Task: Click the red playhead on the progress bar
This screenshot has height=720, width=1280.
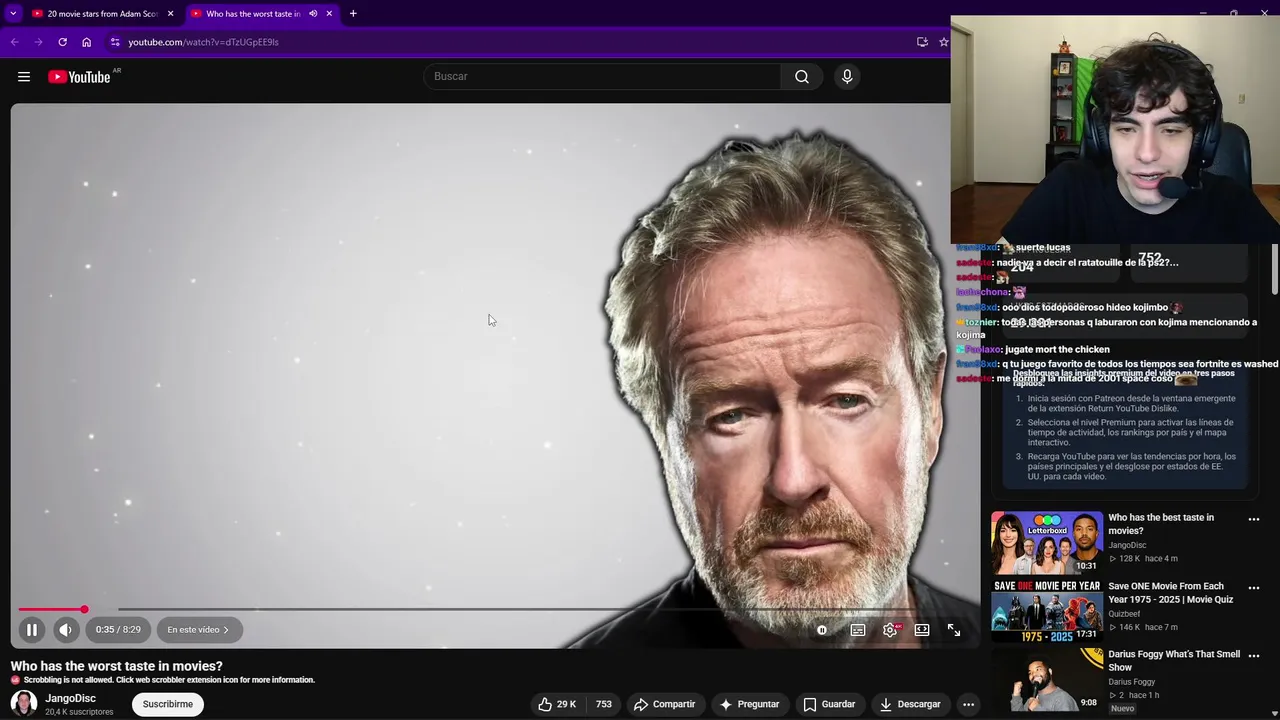Action: (x=84, y=609)
